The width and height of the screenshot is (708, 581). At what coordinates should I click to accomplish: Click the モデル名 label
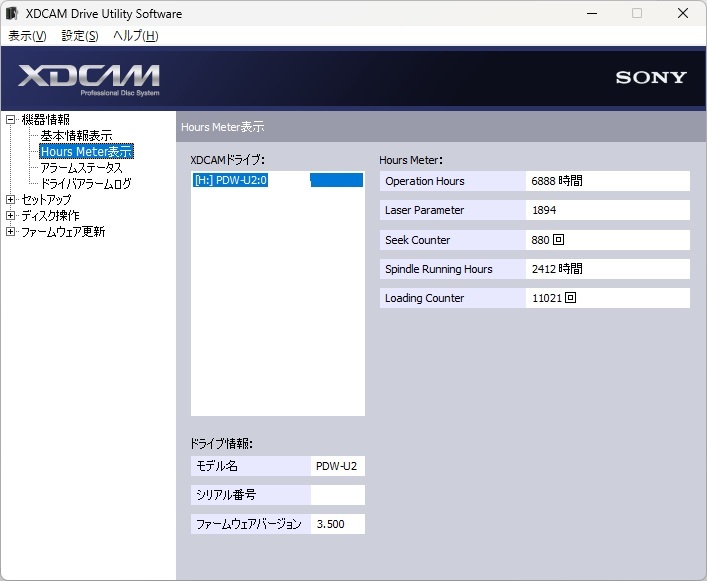click(251, 466)
